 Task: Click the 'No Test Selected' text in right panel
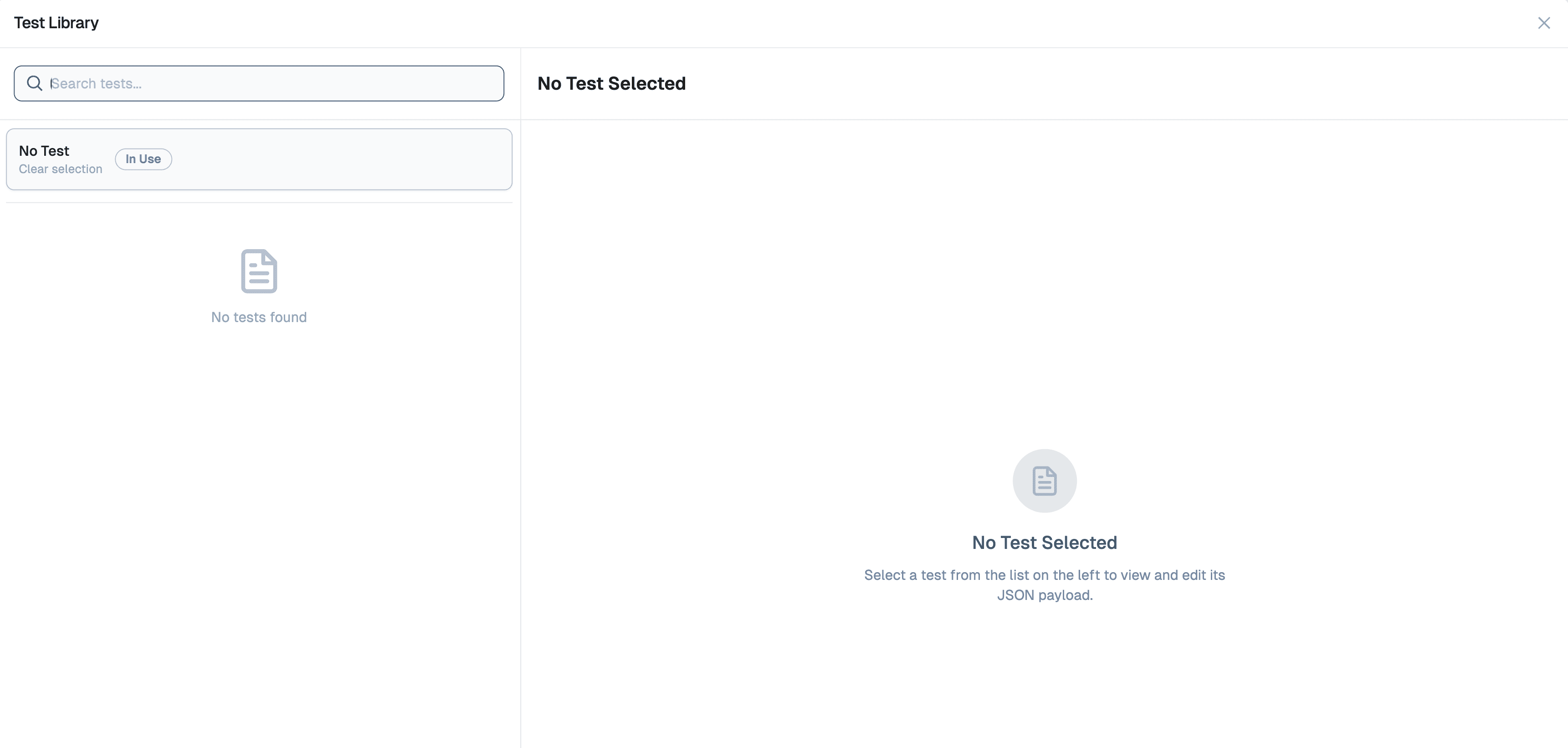pos(1045,542)
